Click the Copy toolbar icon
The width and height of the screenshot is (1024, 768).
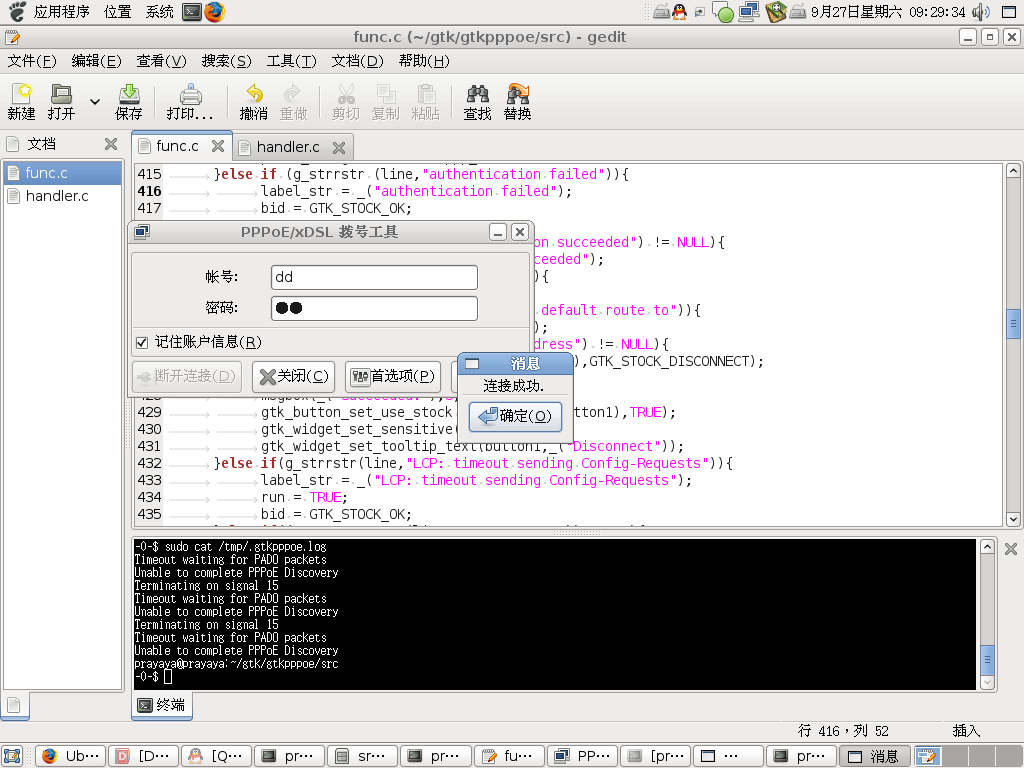pyautogui.click(x=385, y=102)
